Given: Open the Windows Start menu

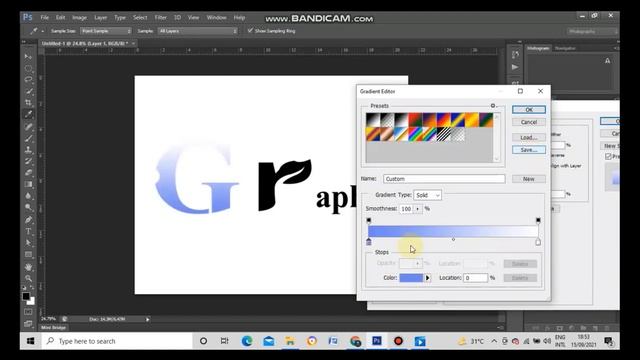Looking at the screenshot, I should point(31,341).
